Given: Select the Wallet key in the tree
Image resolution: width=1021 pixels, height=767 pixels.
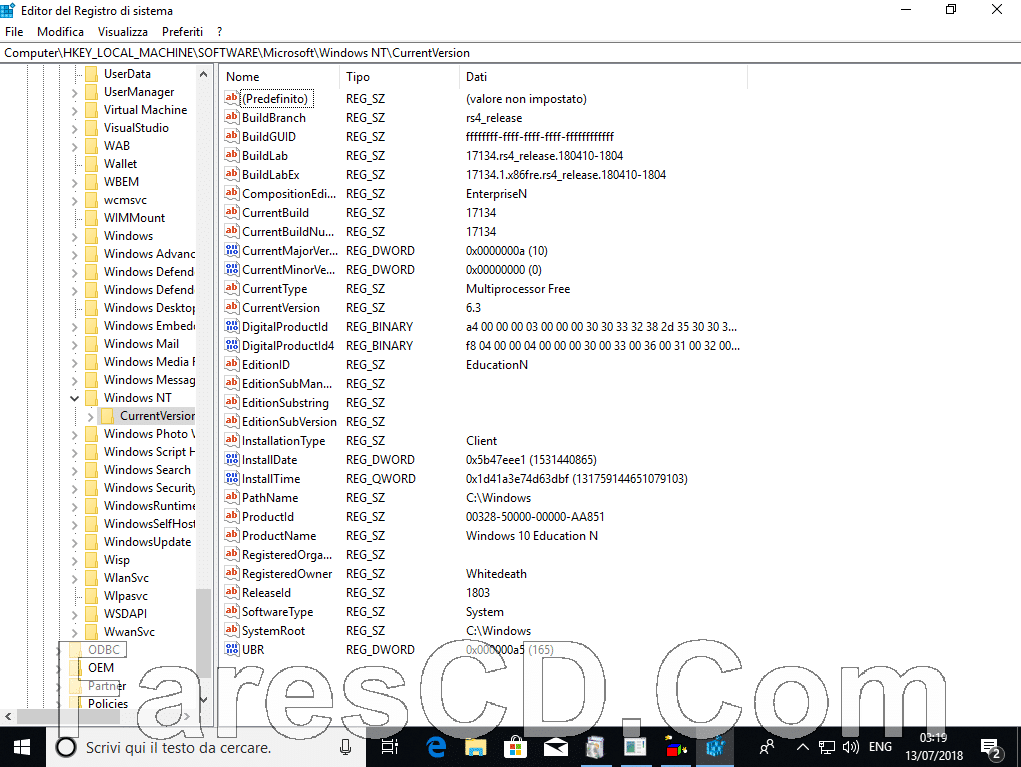Looking at the screenshot, I should point(120,163).
